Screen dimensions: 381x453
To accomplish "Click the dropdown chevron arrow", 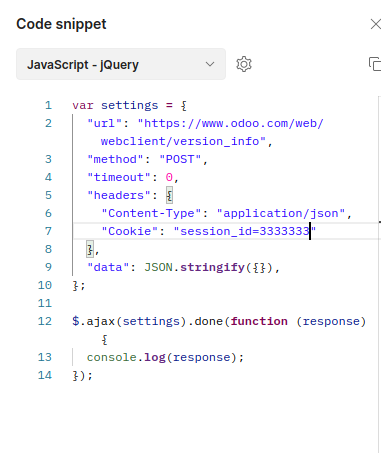I will [210, 64].
